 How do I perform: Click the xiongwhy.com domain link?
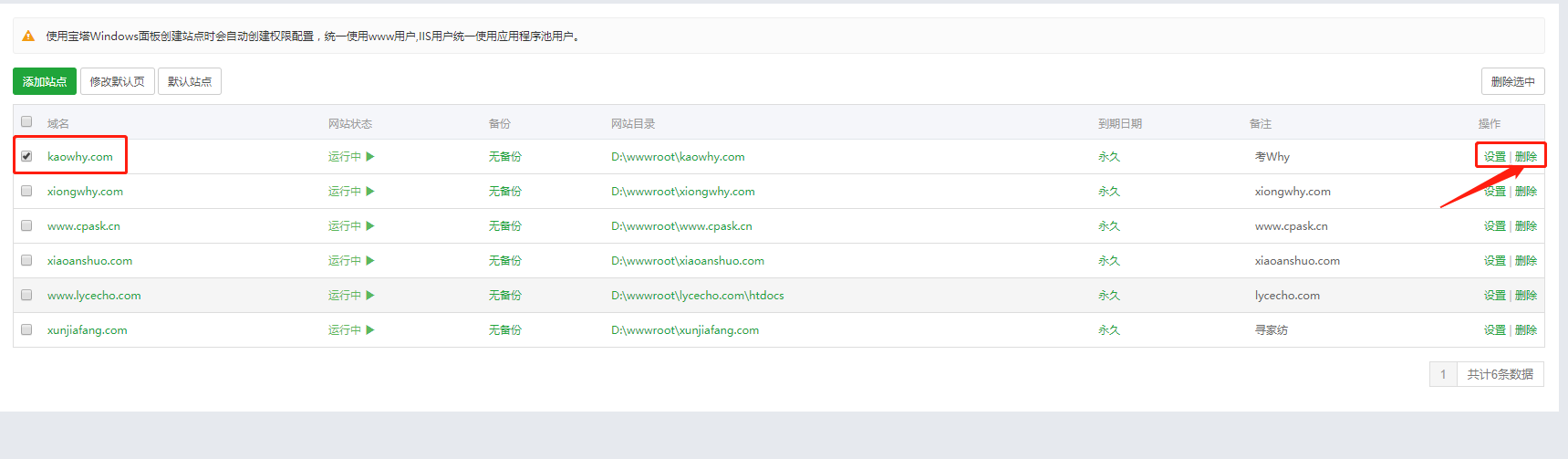click(x=85, y=192)
